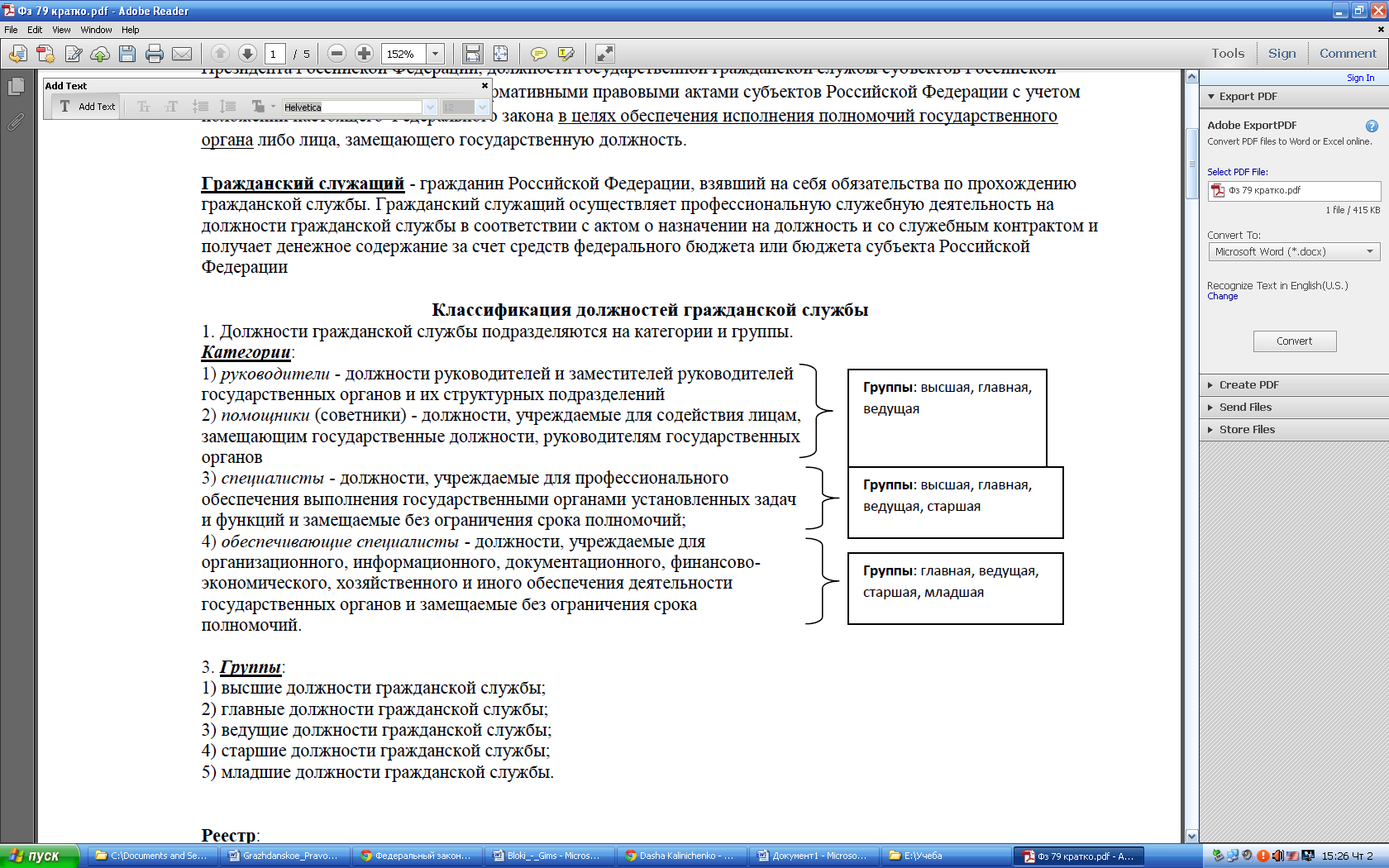Viewport: 1389px width, 868px height.
Task: Open the Edit menu
Action: (x=35, y=30)
